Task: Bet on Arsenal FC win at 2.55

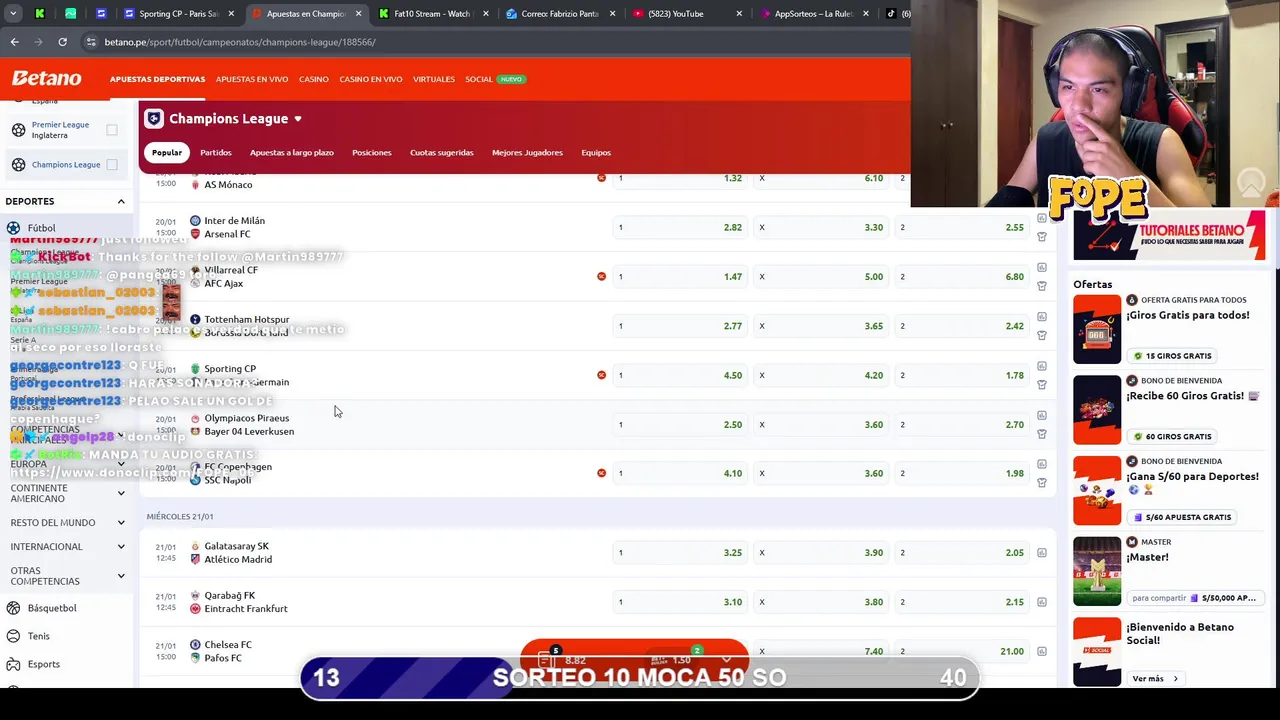Action: point(962,227)
